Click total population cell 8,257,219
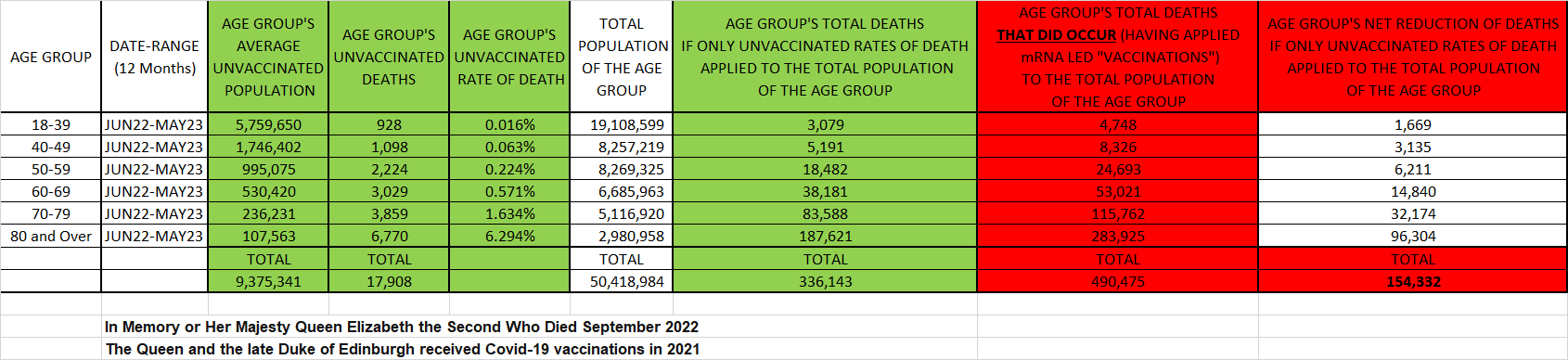Image resolution: width=1568 pixels, height=360 pixels. [621, 147]
